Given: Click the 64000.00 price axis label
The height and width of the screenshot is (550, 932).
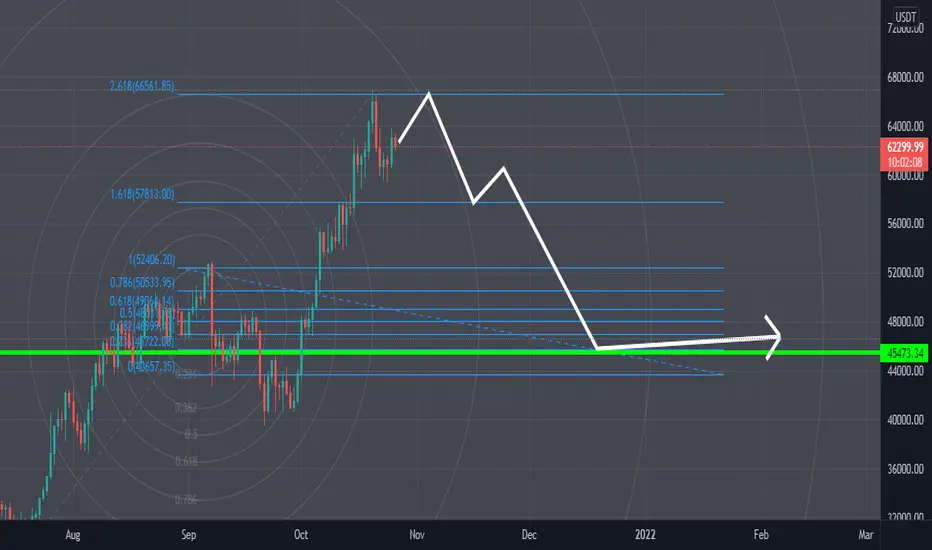Looking at the screenshot, I should click(x=905, y=126).
